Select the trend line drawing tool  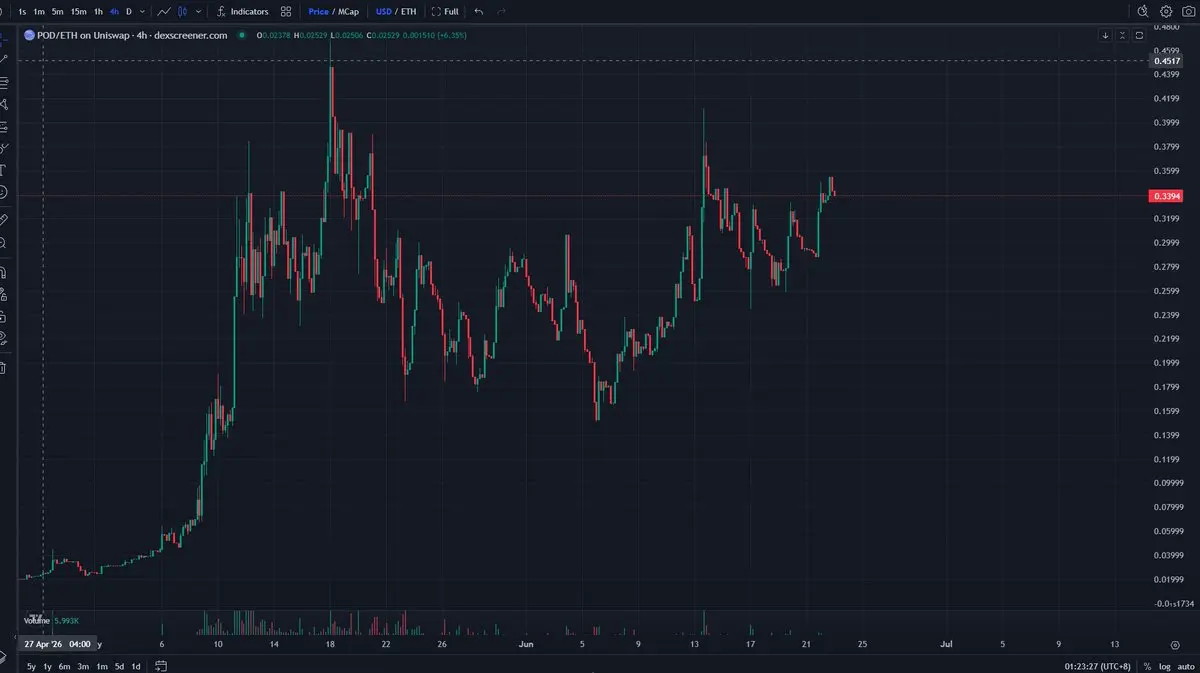(x=4, y=60)
